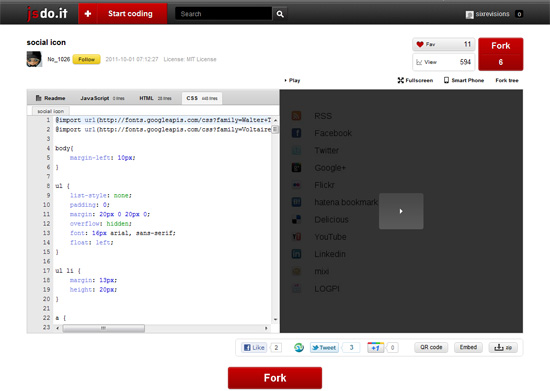Favorite this code with heart icon
Screen dimensions: 550x391
click(x=420, y=44)
